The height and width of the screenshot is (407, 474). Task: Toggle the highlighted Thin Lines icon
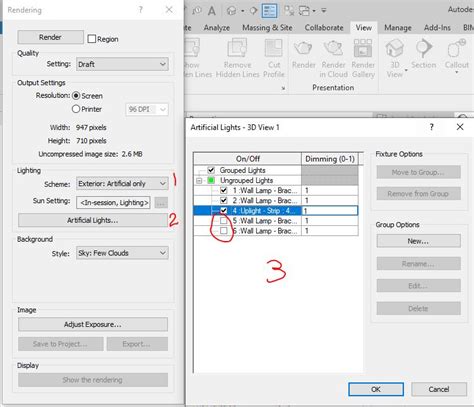click(x=269, y=10)
